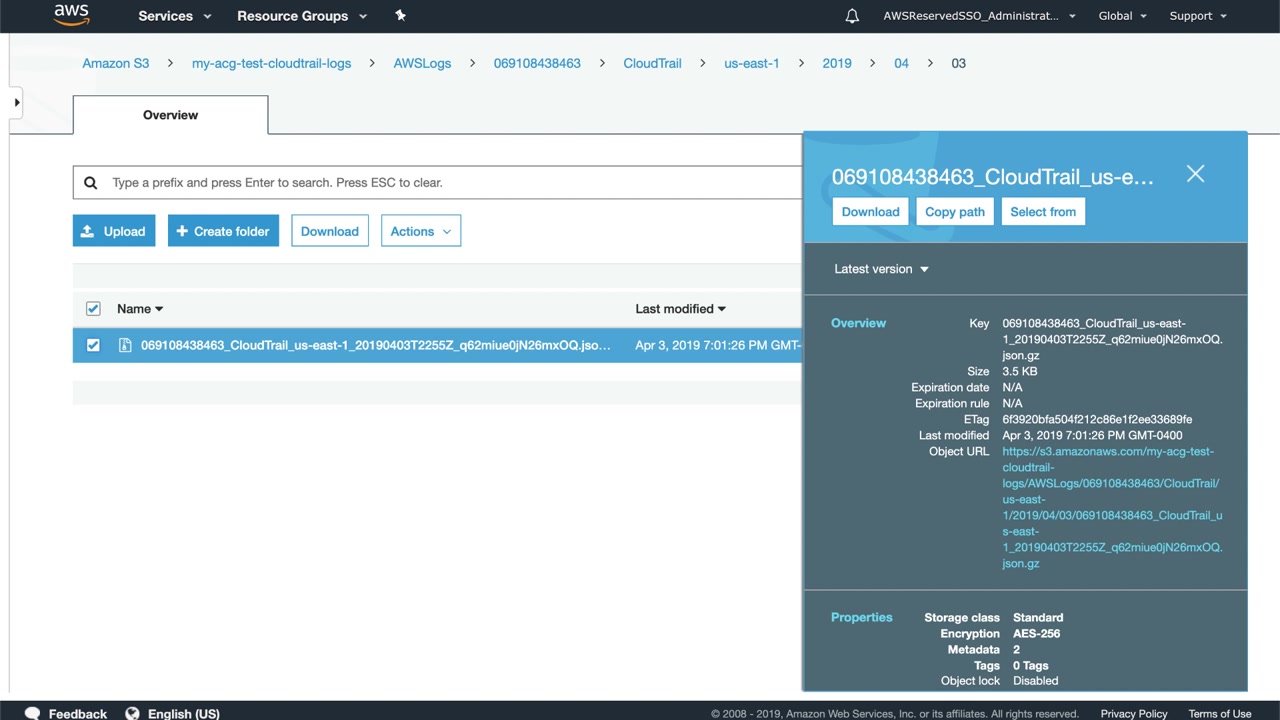This screenshot has width=1280, height=720.
Task: Open the Terms of Use link
Action: coord(1220,714)
